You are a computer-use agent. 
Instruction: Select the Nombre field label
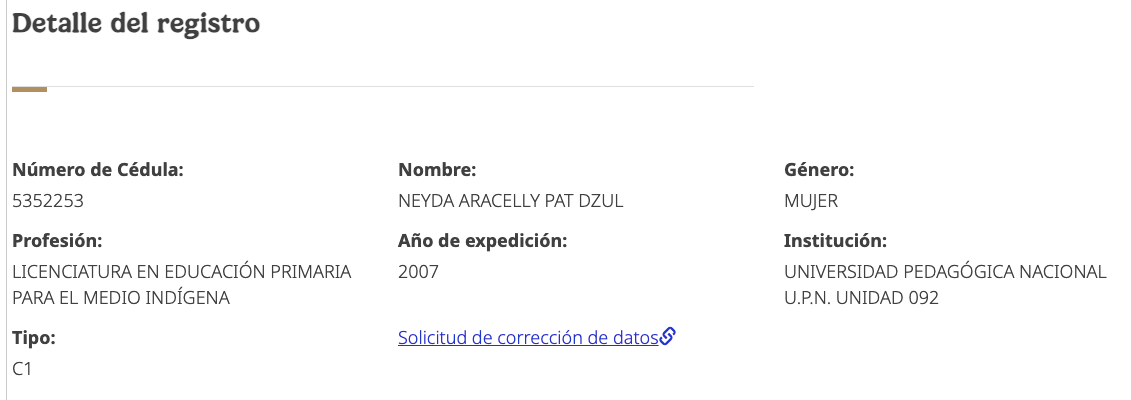(437, 170)
